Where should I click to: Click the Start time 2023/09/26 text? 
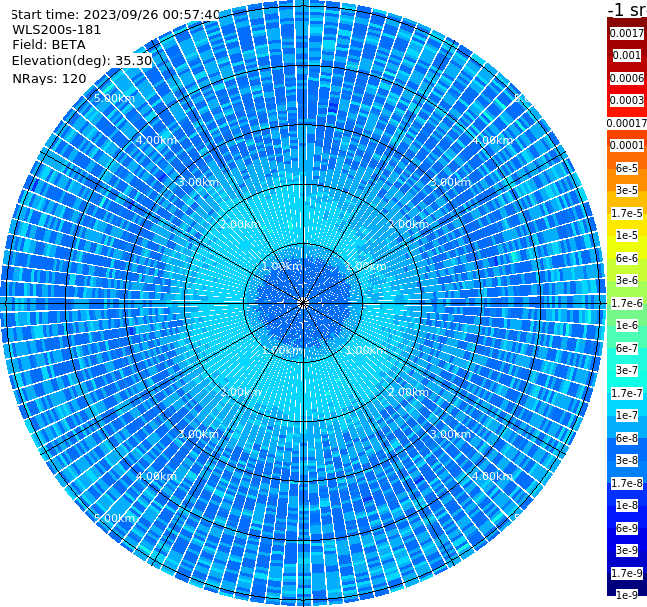116,15
